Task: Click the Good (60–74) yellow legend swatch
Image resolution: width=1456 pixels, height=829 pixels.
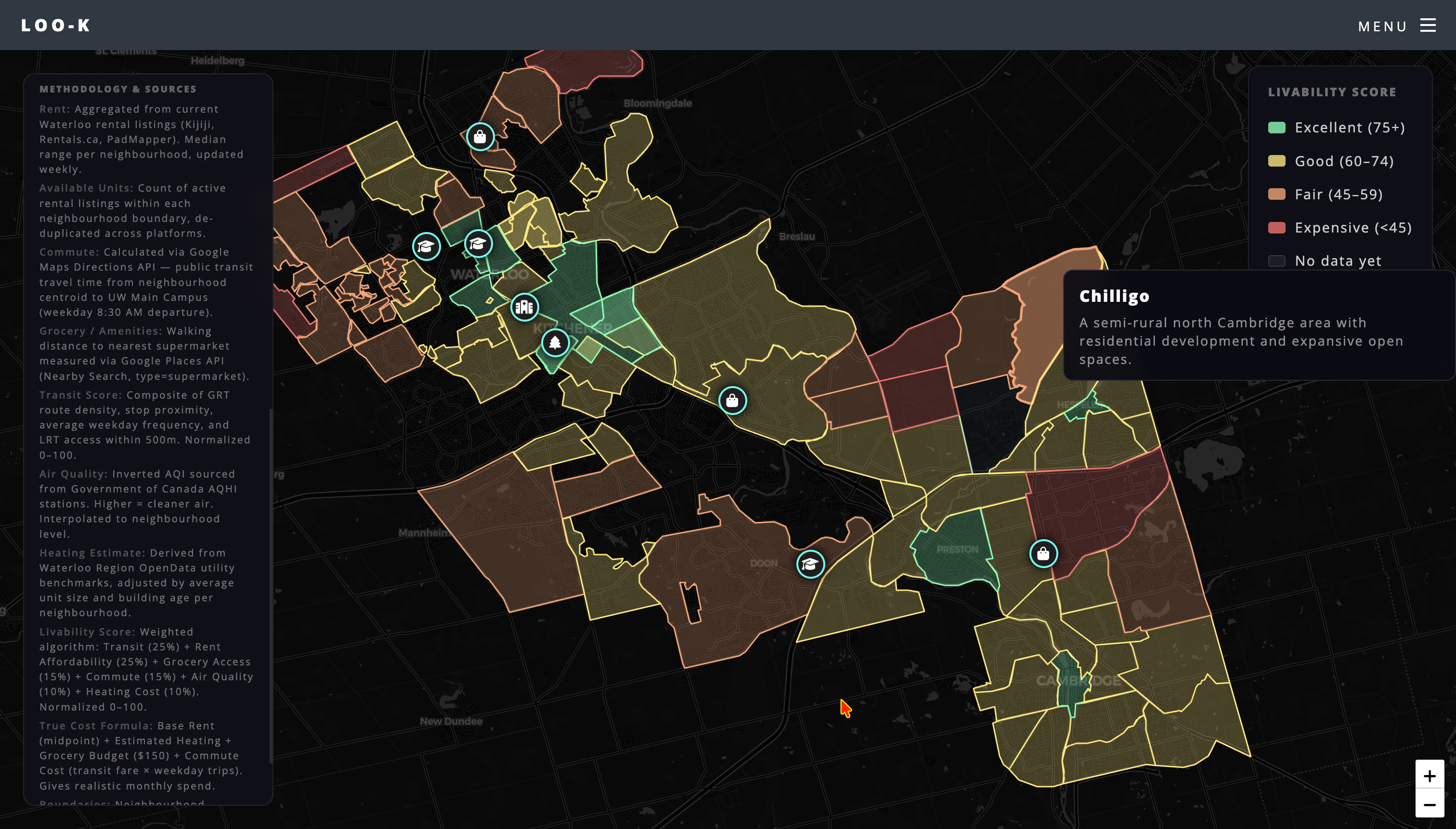Action: tap(1276, 161)
